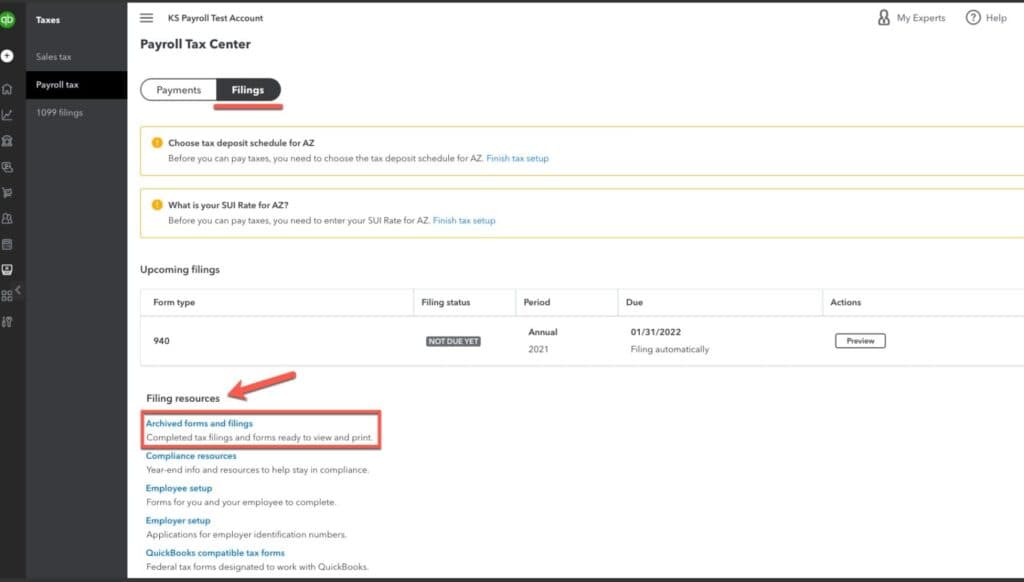Image resolution: width=1024 pixels, height=582 pixels.
Task: Click My Experts label
Action: [921, 18]
